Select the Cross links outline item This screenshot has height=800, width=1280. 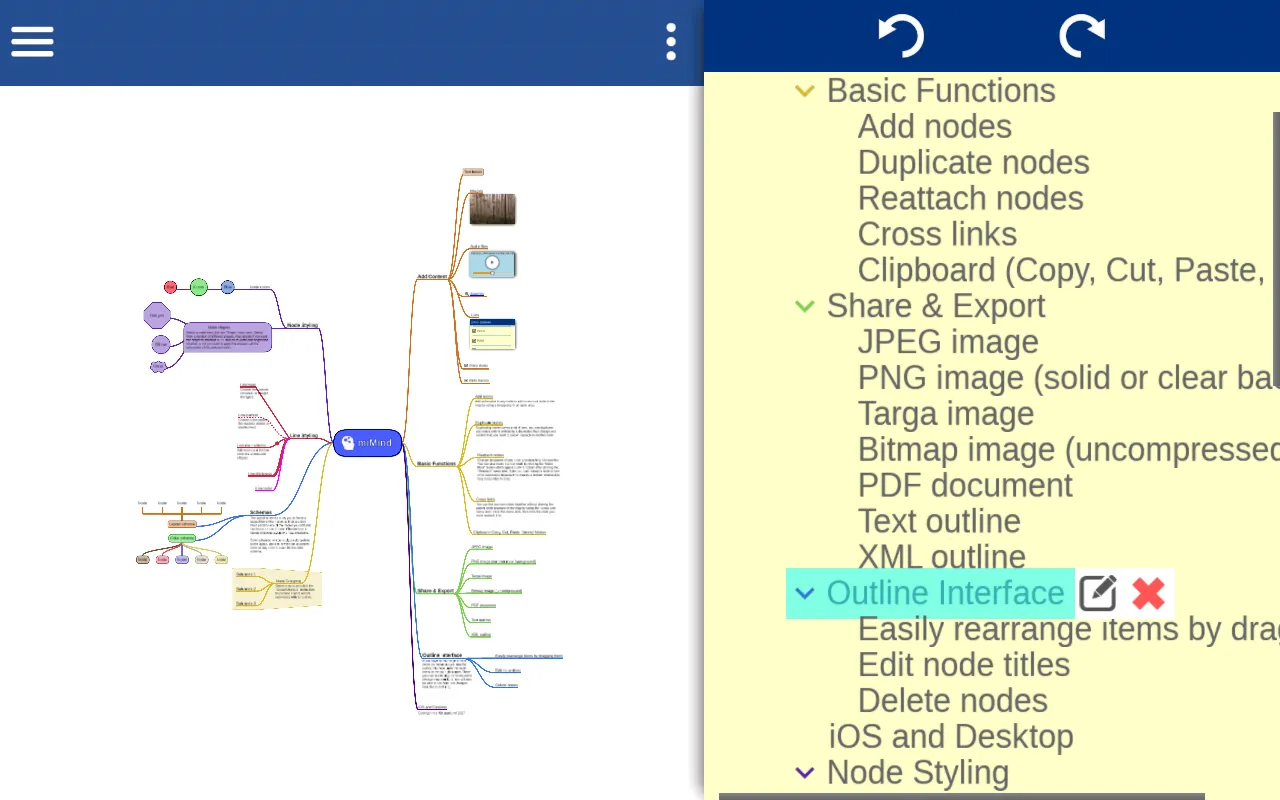(x=937, y=234)
